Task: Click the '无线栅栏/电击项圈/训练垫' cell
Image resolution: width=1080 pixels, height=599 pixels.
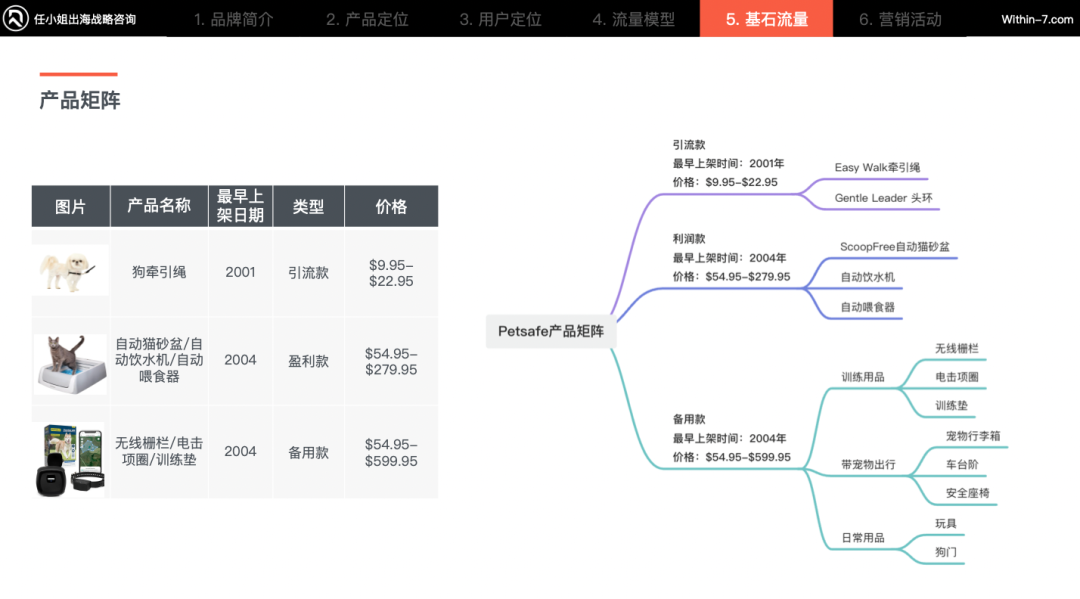Action: point(159,451)
